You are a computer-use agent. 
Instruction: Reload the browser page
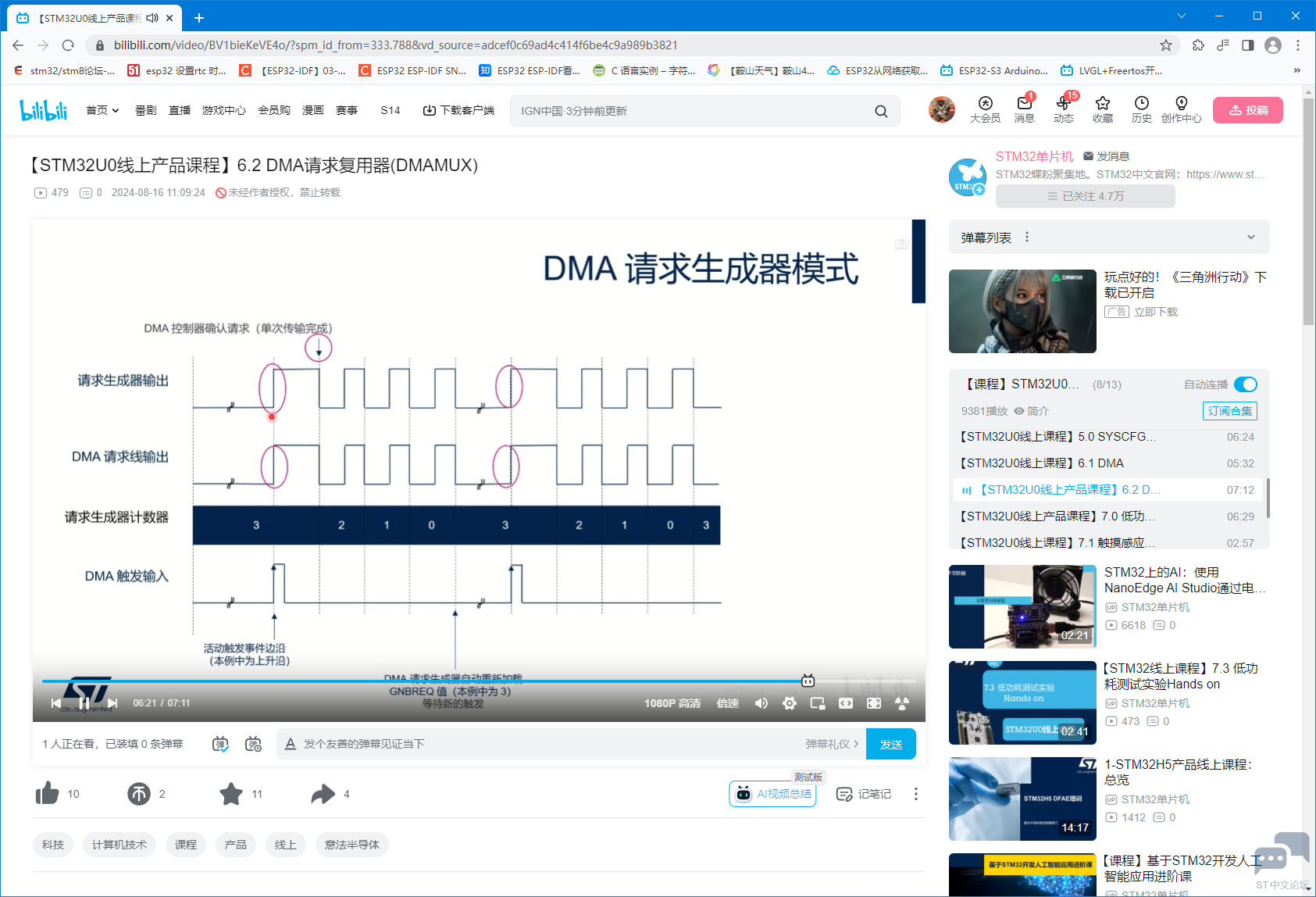tap(68, 45)
